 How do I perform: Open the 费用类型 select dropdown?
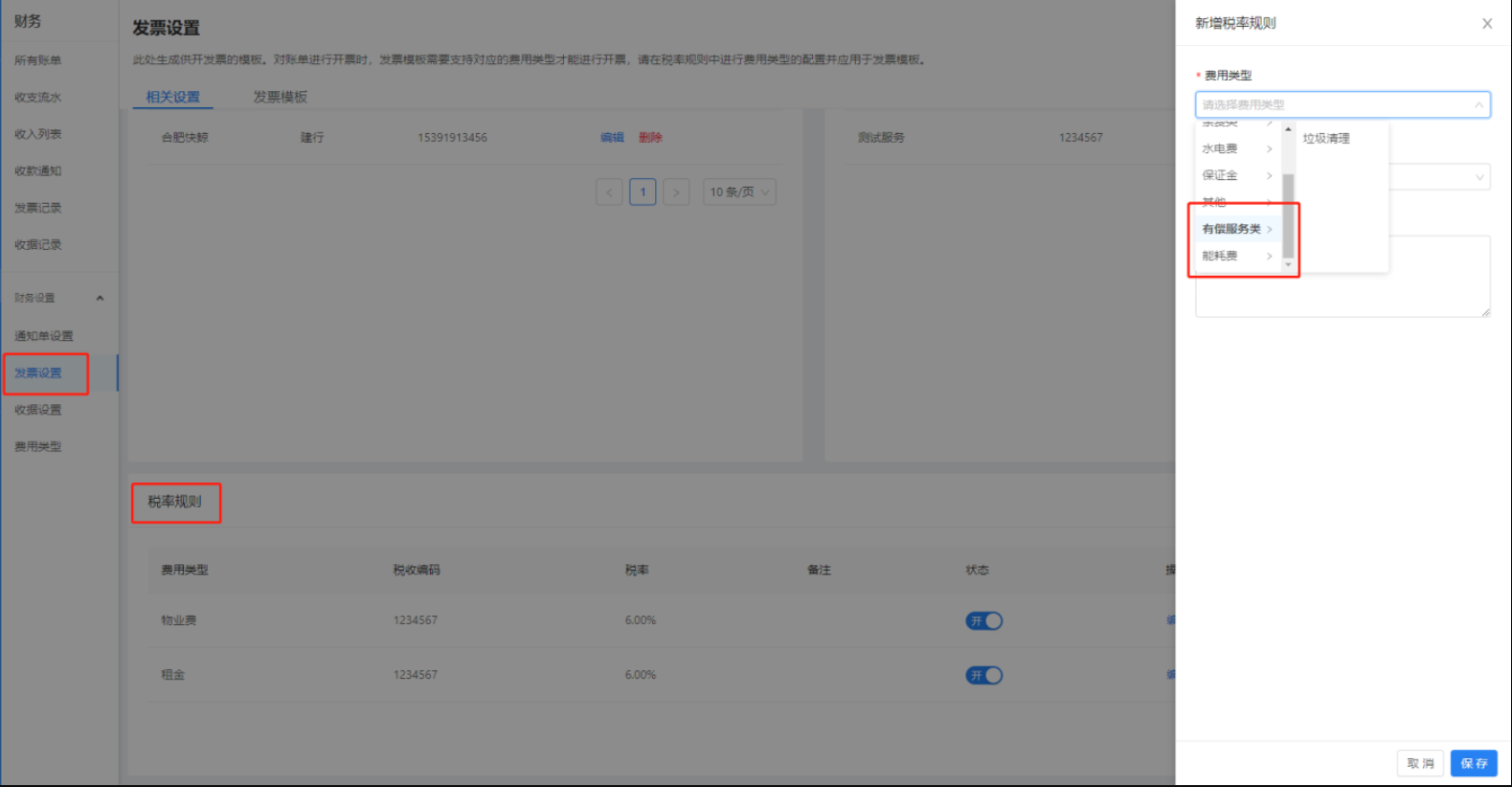click(x=1342, y=105)
